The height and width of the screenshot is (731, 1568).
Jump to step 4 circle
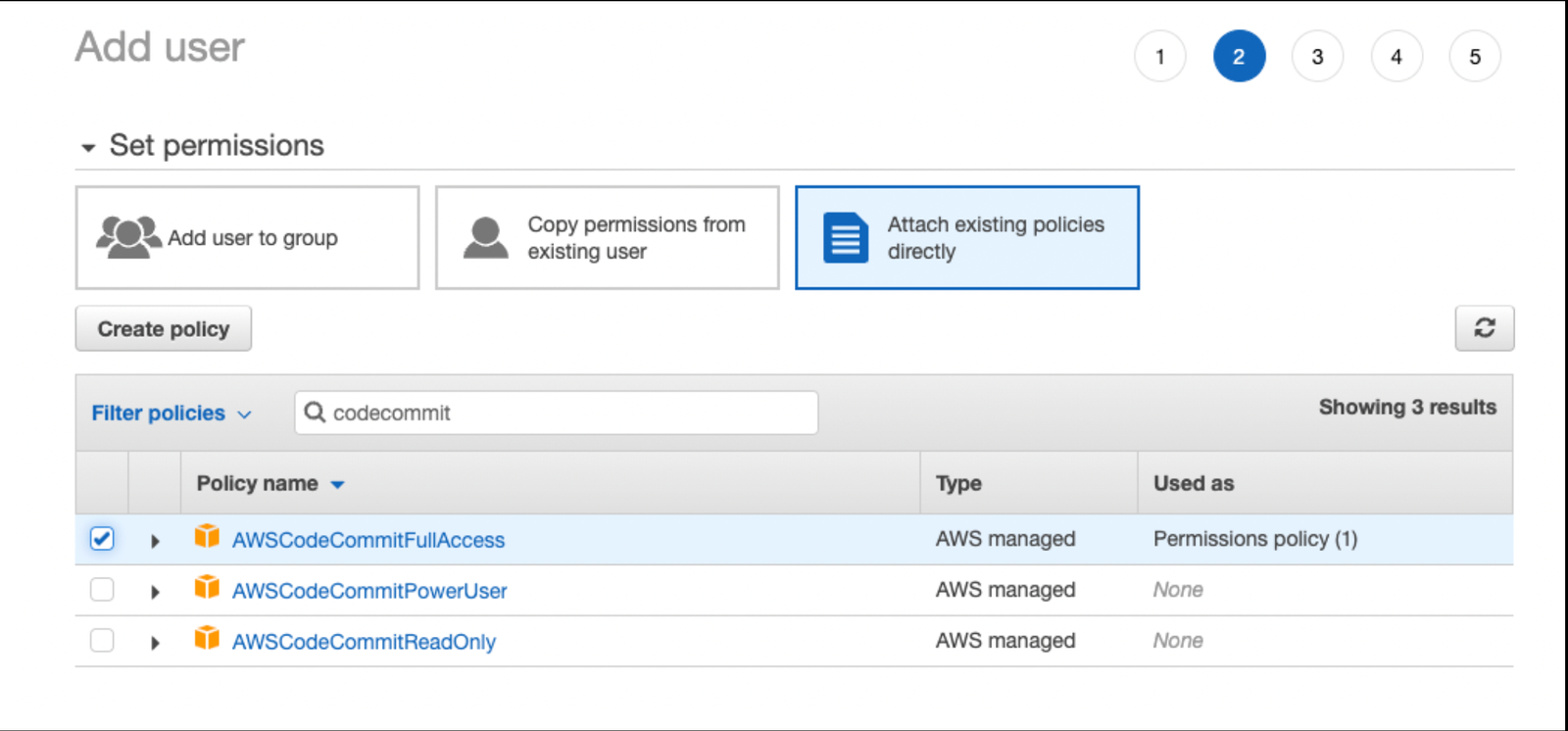pos(1396,57)
